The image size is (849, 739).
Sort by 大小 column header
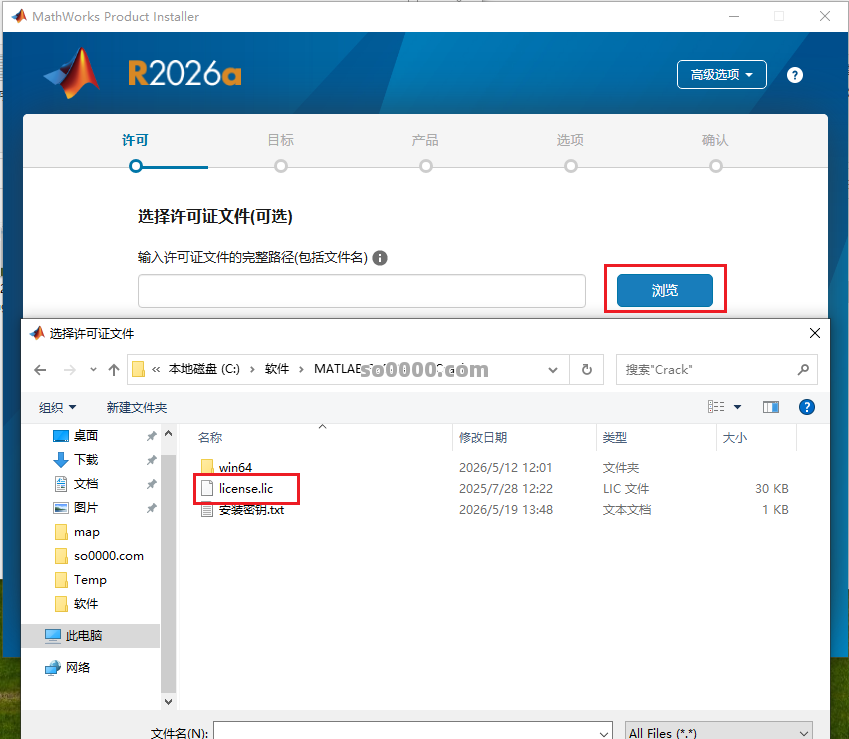[735, 437]
